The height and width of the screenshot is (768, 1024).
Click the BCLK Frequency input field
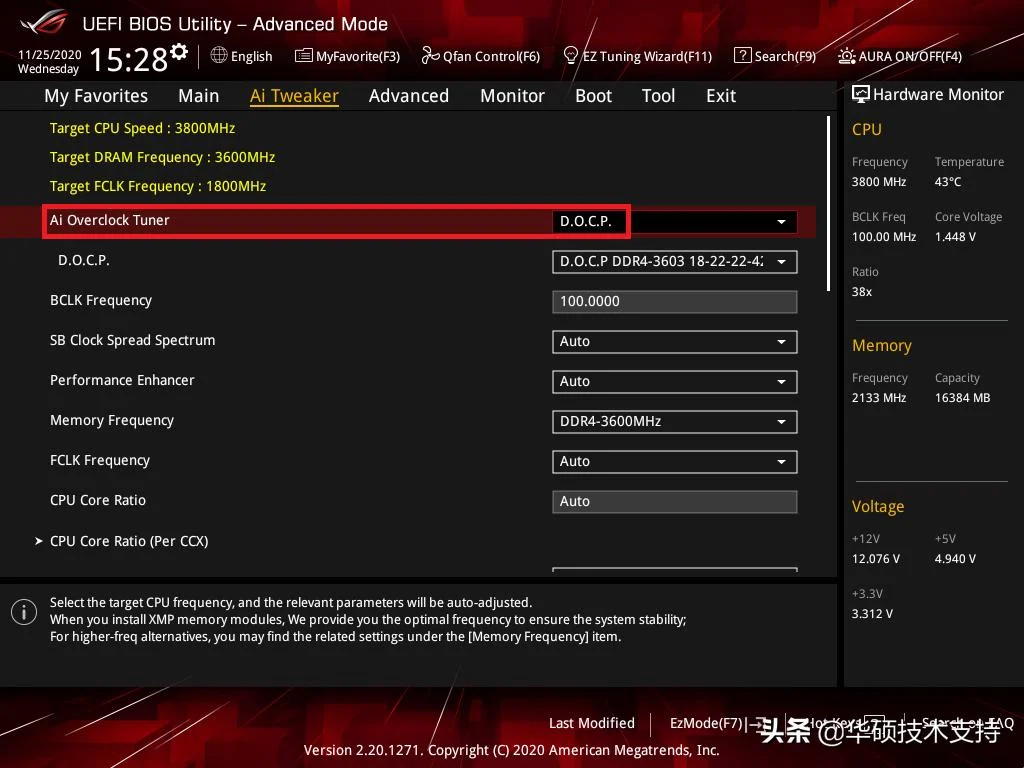674,302
